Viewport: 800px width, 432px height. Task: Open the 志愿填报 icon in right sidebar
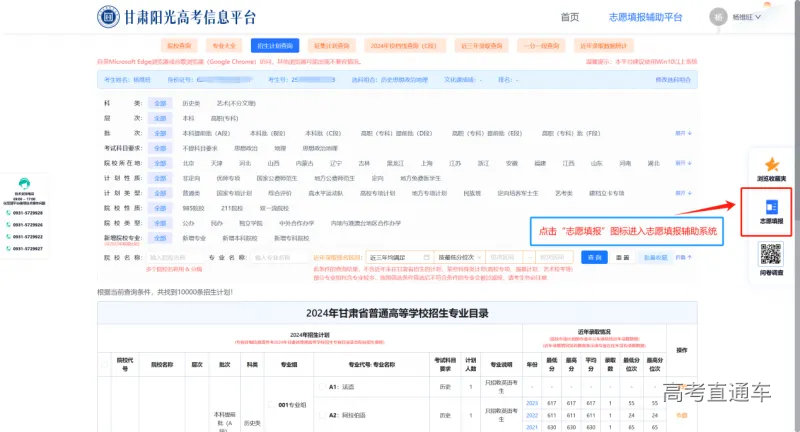(771, 212)
